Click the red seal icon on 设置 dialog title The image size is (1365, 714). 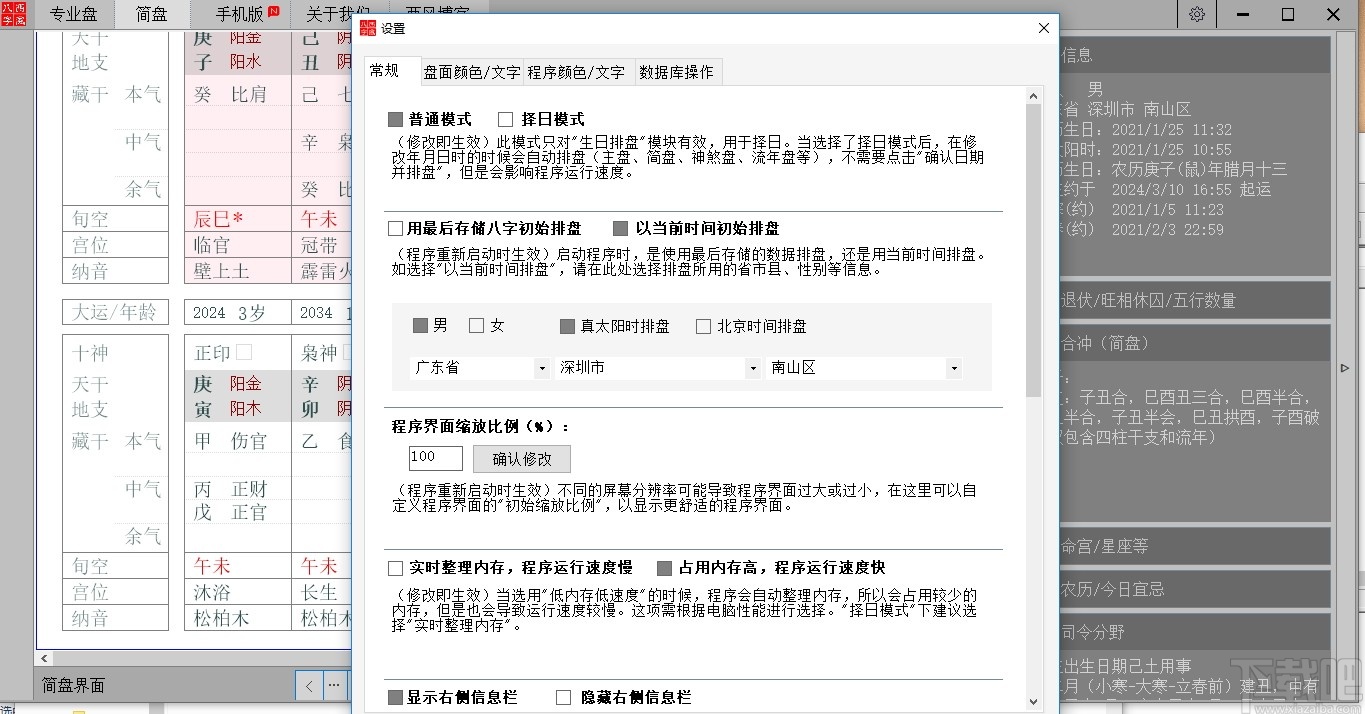coord(369,28)
